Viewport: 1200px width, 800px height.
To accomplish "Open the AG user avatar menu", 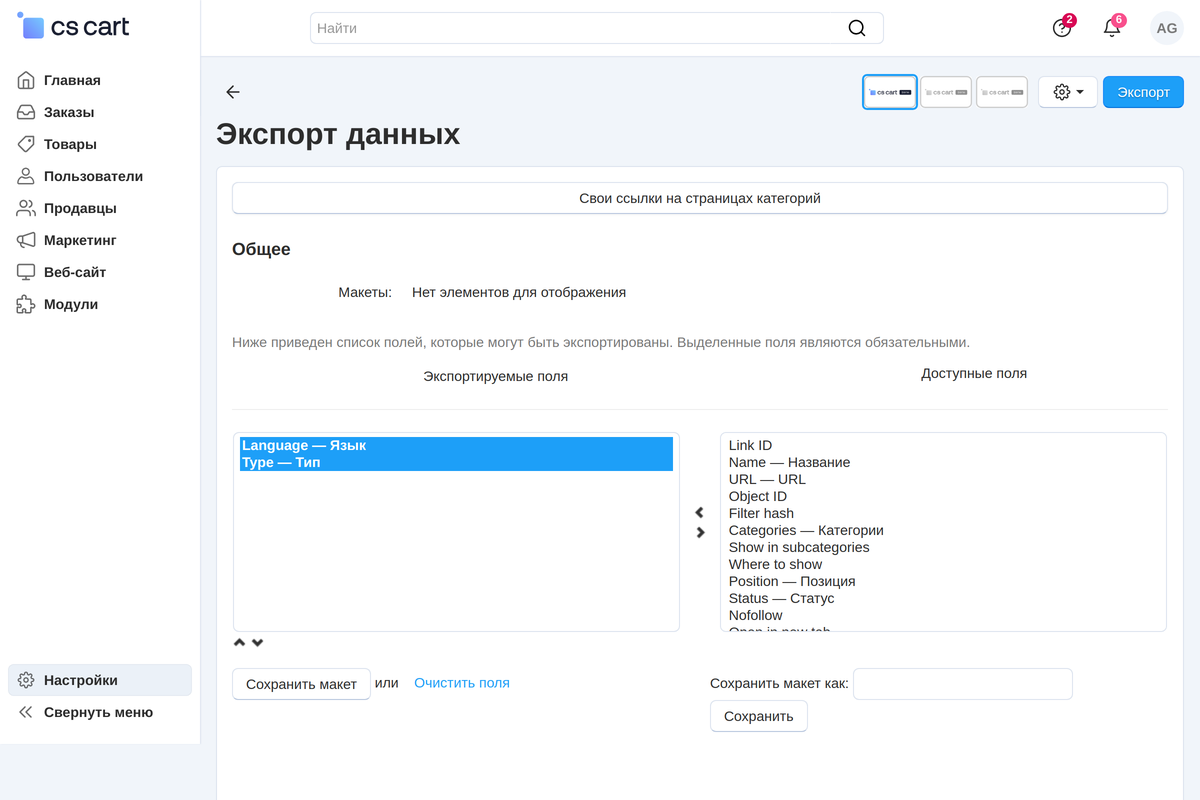I will [1166, 28].
